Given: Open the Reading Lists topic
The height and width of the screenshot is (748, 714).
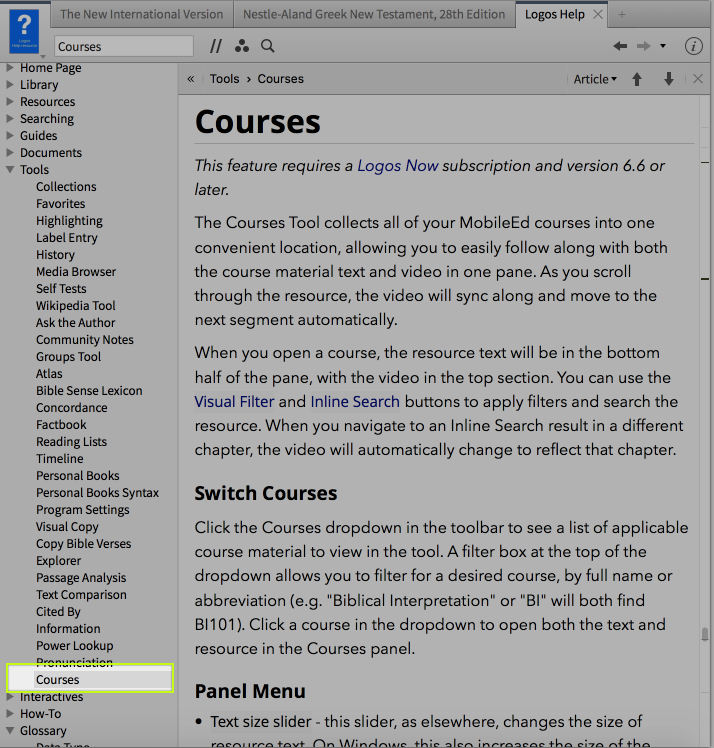Looking at the screenshot, I should (x=72, y=442).
